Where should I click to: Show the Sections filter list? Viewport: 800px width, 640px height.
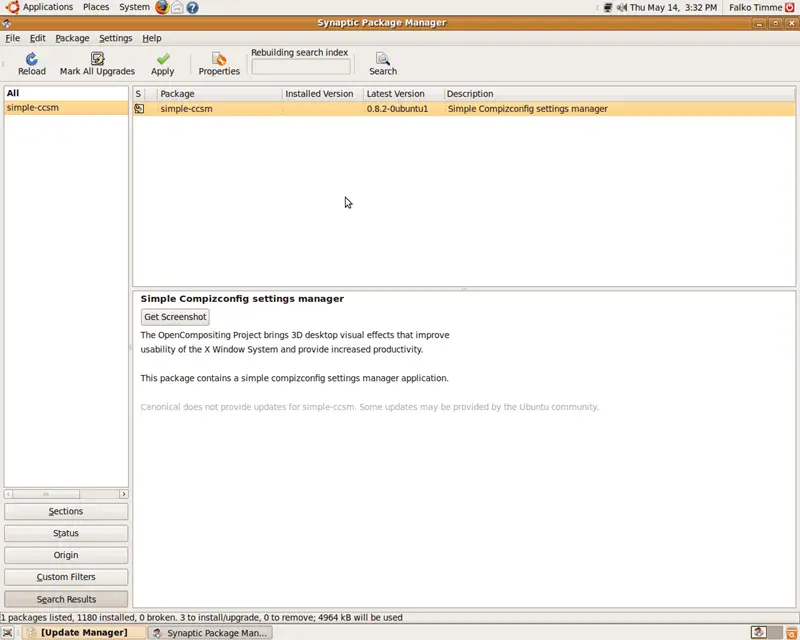(66, 511)
